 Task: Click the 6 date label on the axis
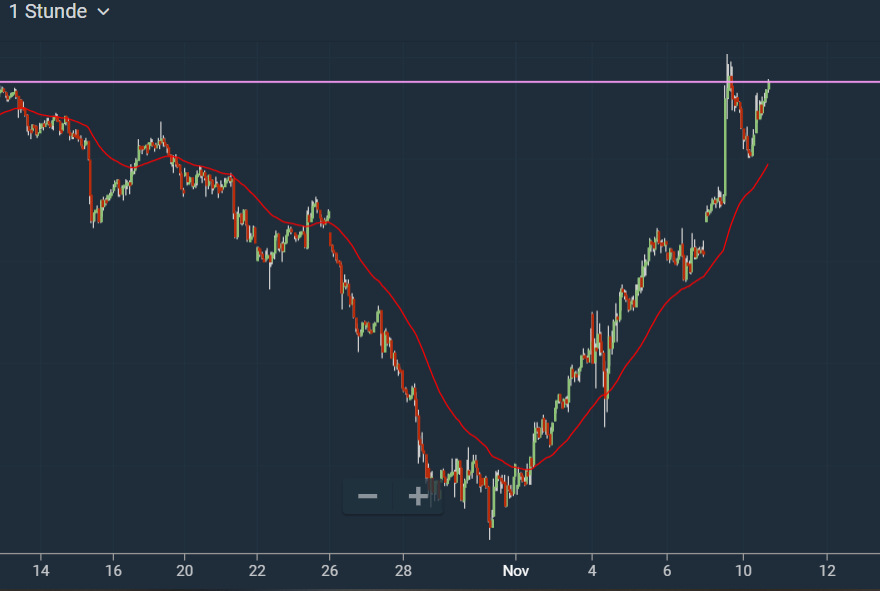666,571
